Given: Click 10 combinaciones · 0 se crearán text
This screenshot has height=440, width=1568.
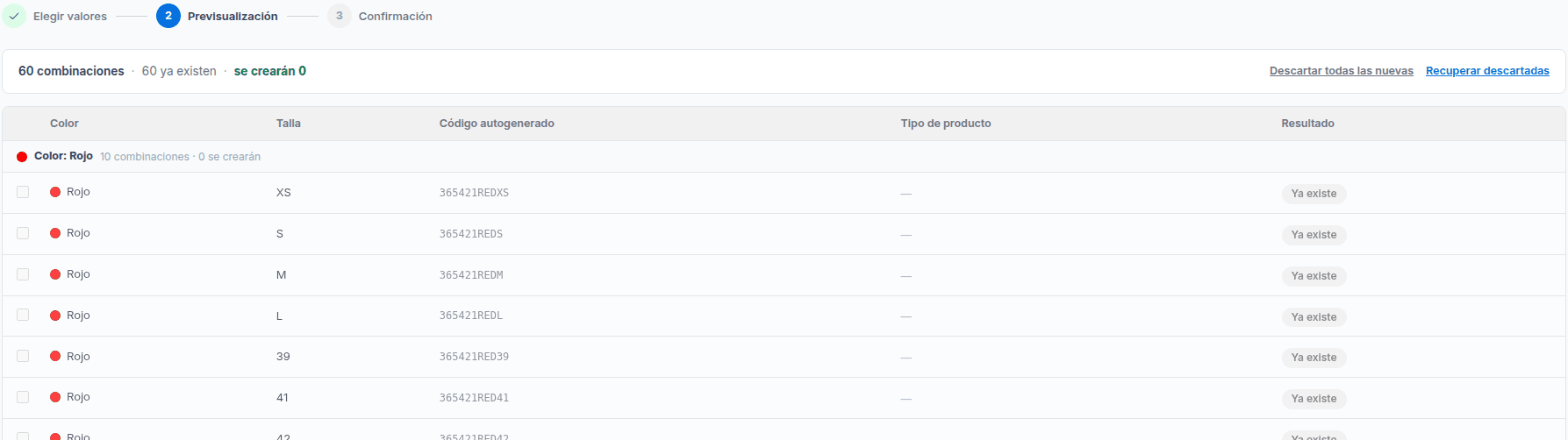Looking at the screenshot, I should [181, 157].
